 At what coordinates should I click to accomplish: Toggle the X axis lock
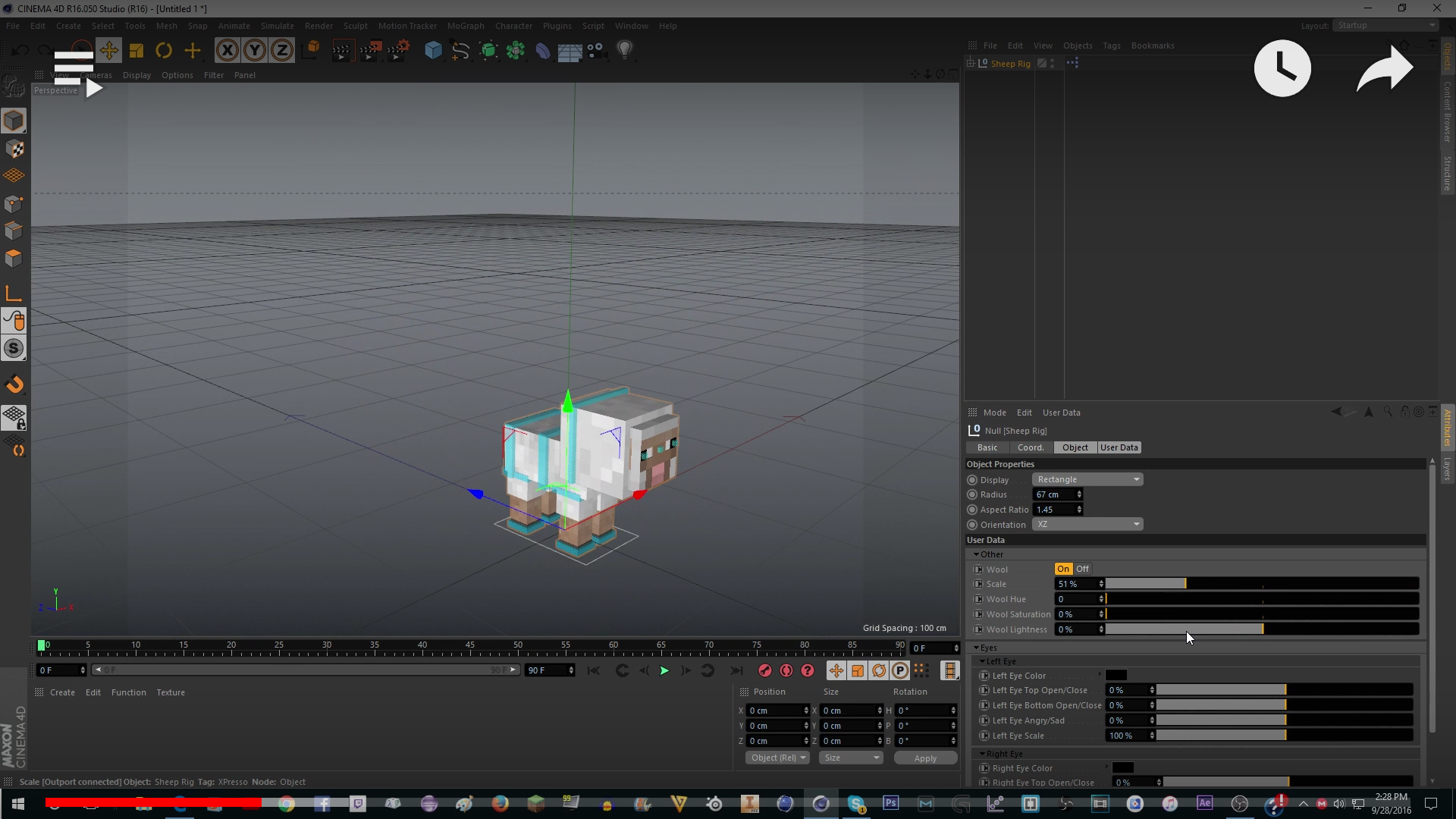(227, 51)
